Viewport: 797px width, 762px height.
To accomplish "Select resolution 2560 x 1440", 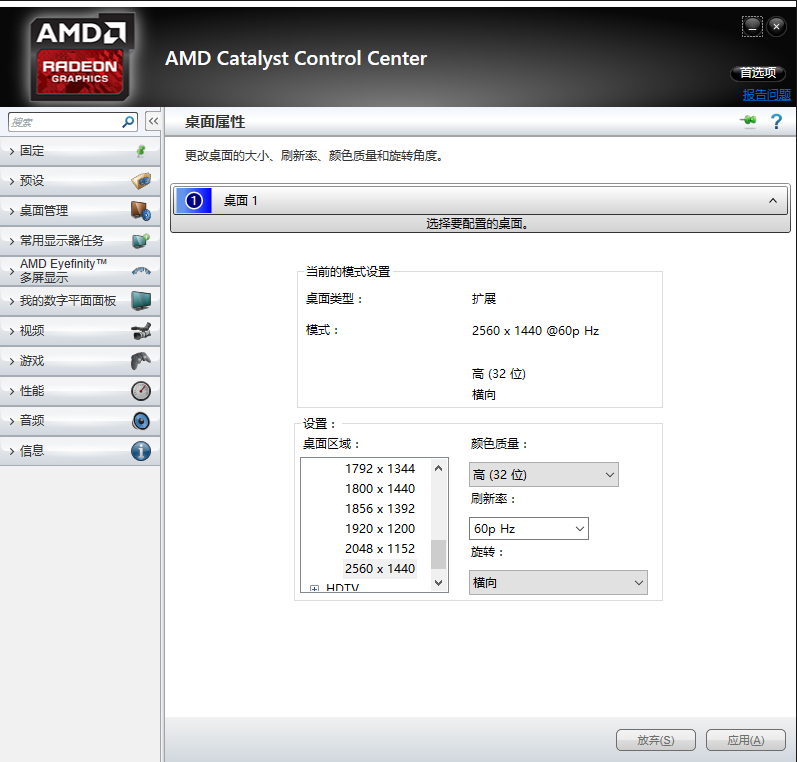I will click(x=380, y=568).
